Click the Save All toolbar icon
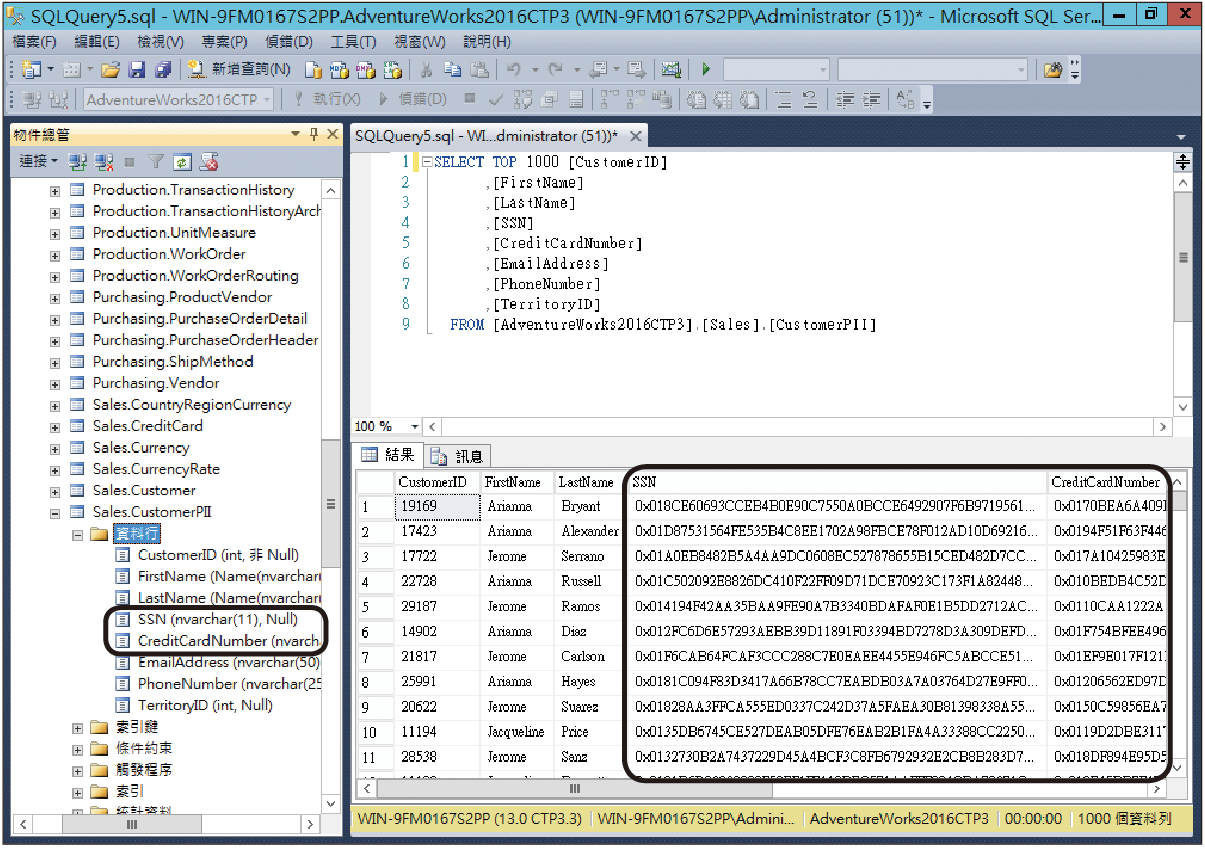1205x848 pixels. tap(162, 70)
